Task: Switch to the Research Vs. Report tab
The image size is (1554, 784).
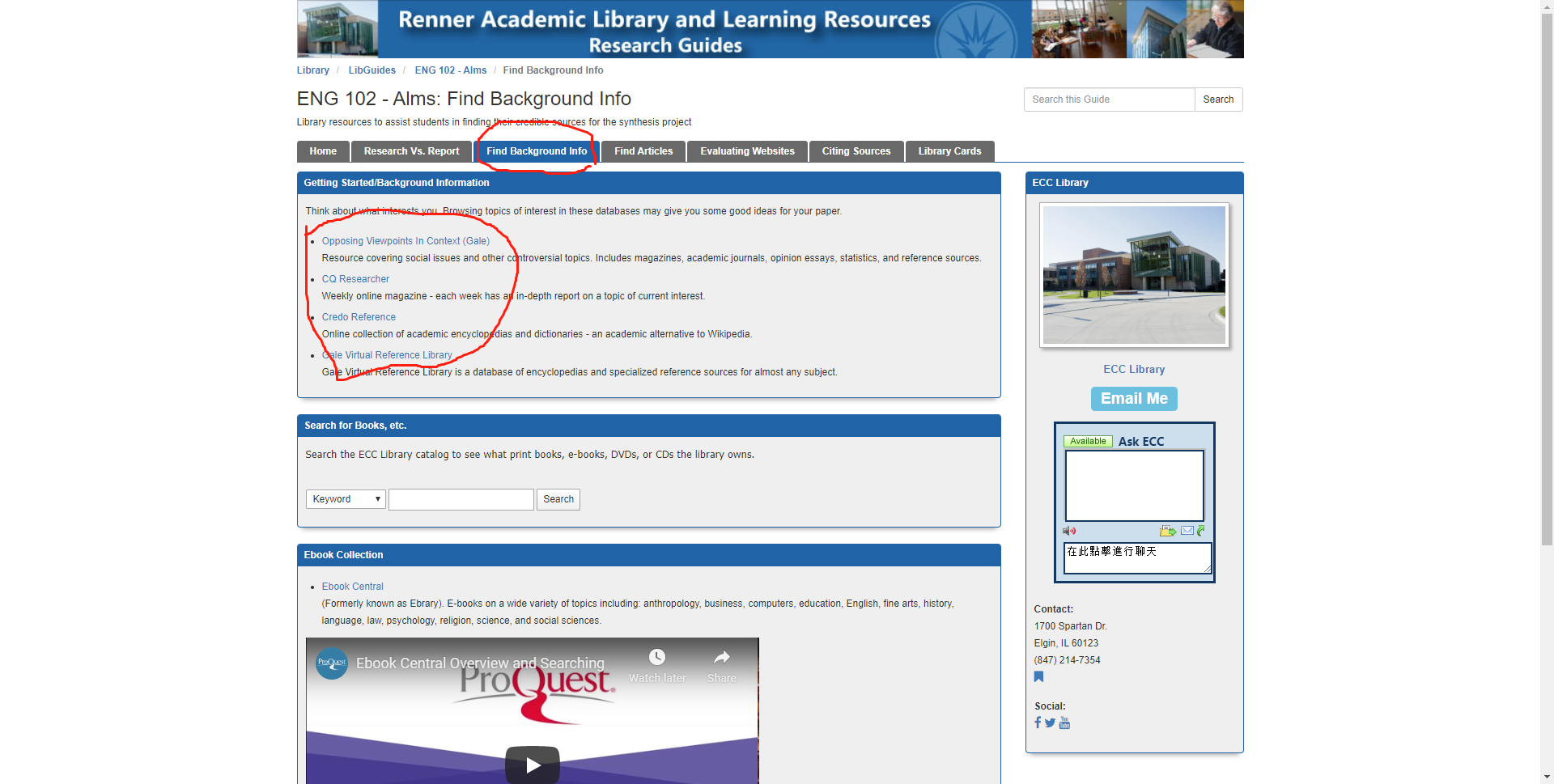Action: pyautogui.click(x=411, y=151)
